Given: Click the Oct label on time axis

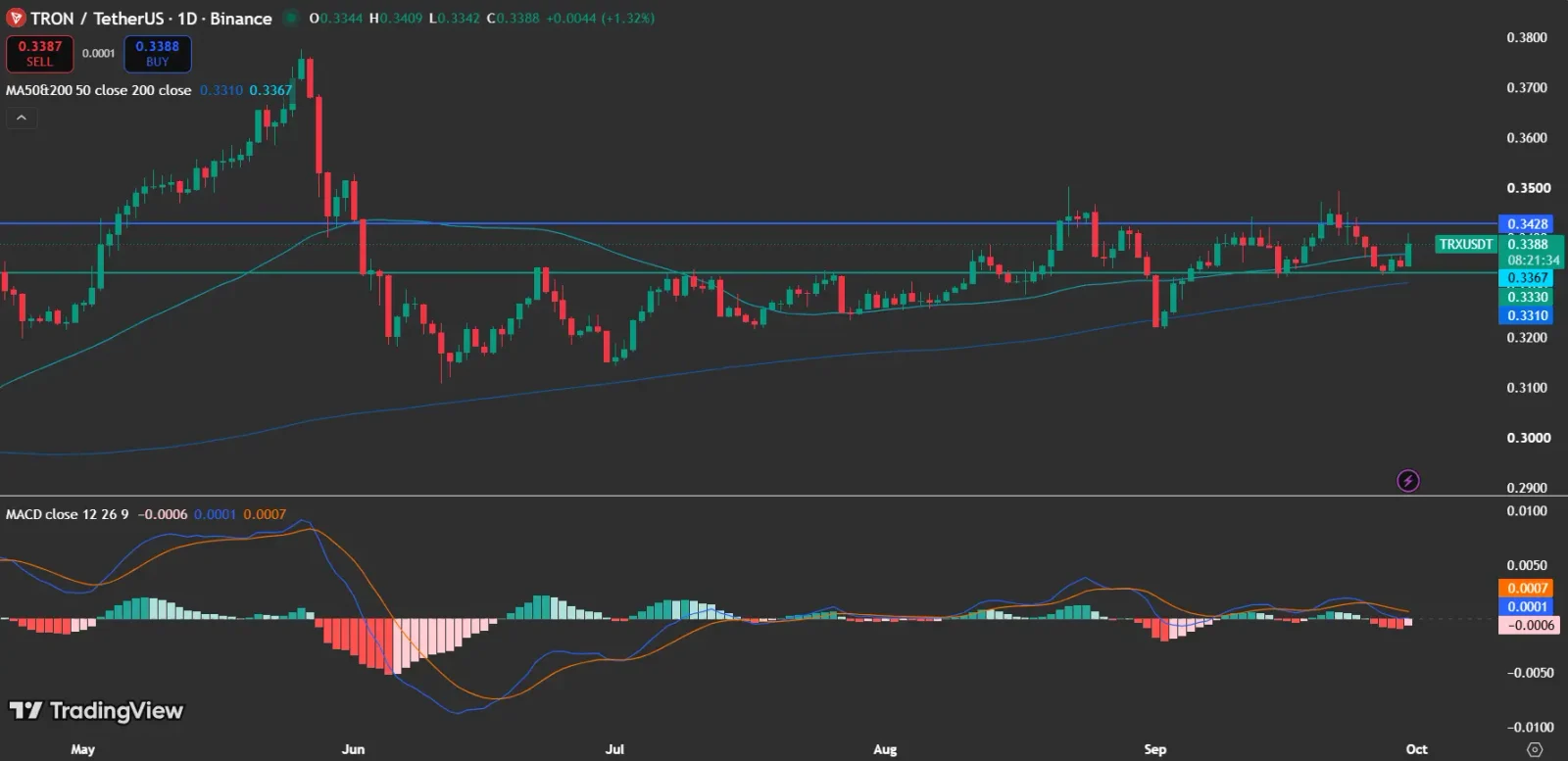Looking at the screenshot, I should click(x=1417, y=749).
